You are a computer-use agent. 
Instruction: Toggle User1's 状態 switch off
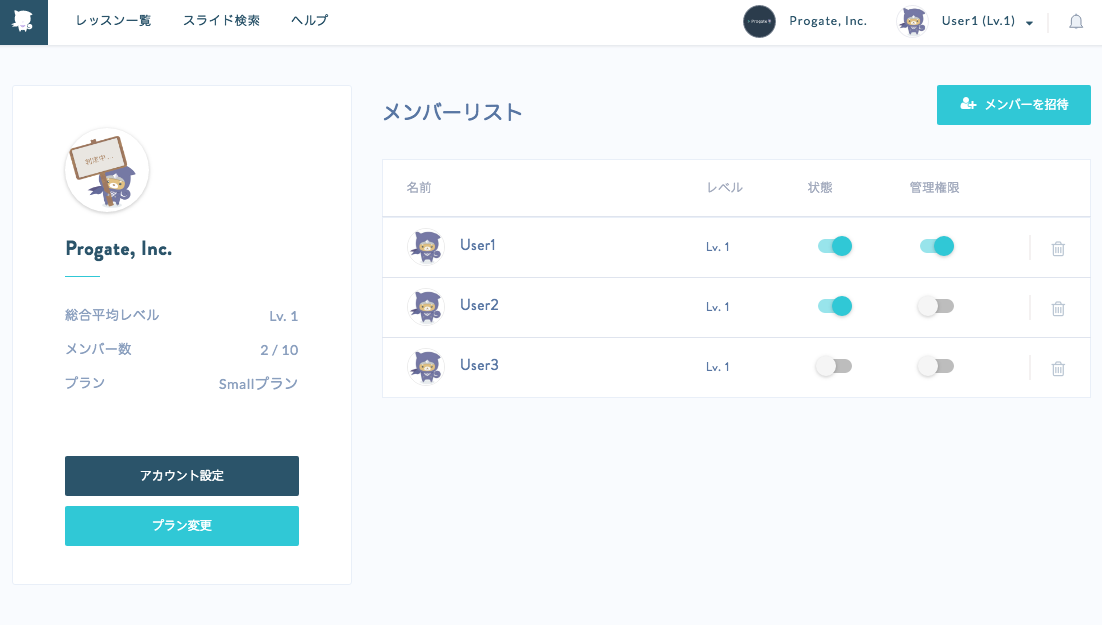click(x=834, y=246)
